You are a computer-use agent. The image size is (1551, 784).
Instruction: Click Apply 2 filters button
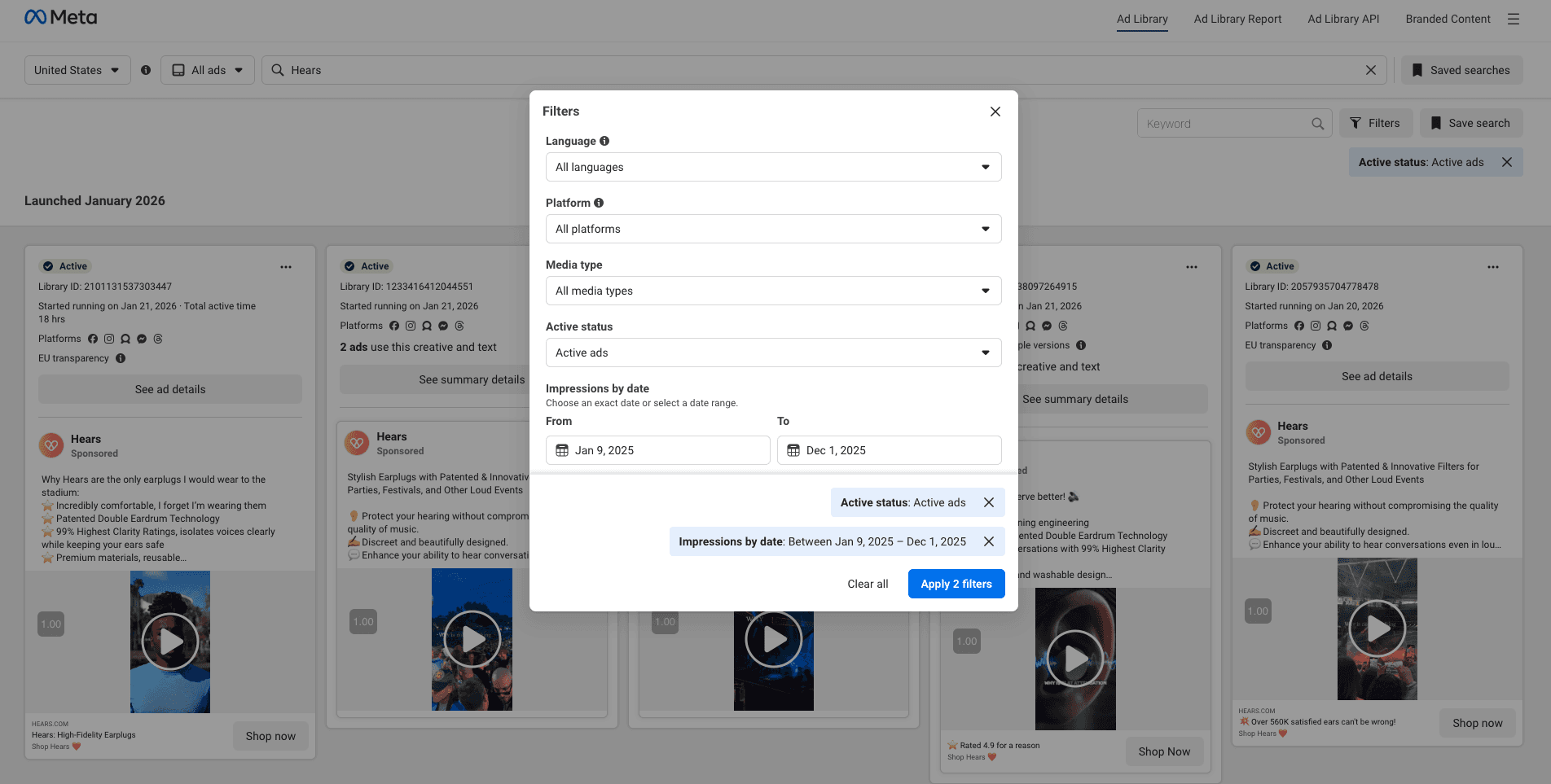click(956, 584)
